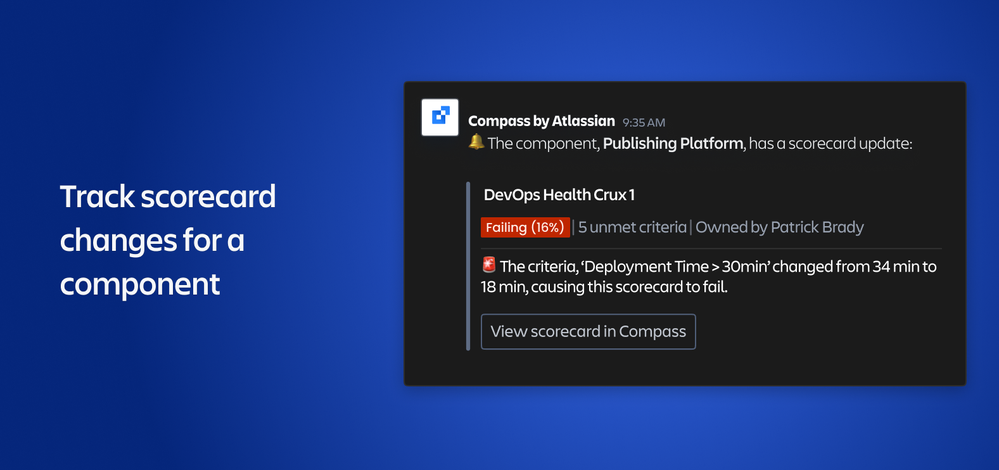Screen dimensions: 999x470
Task: Click the bell emoji in the message
Action: (476, 142)
